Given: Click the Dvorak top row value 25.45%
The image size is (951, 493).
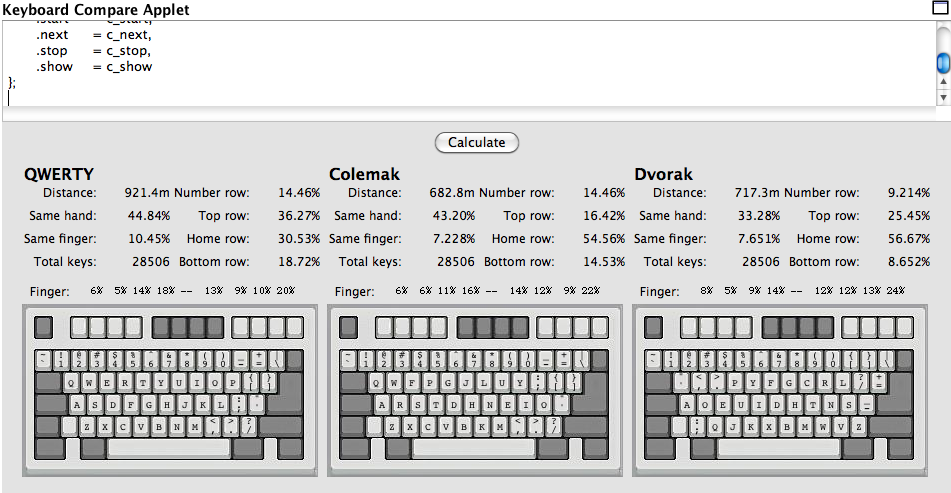Looking at the screenshot, I should click(x=909, y=216).
